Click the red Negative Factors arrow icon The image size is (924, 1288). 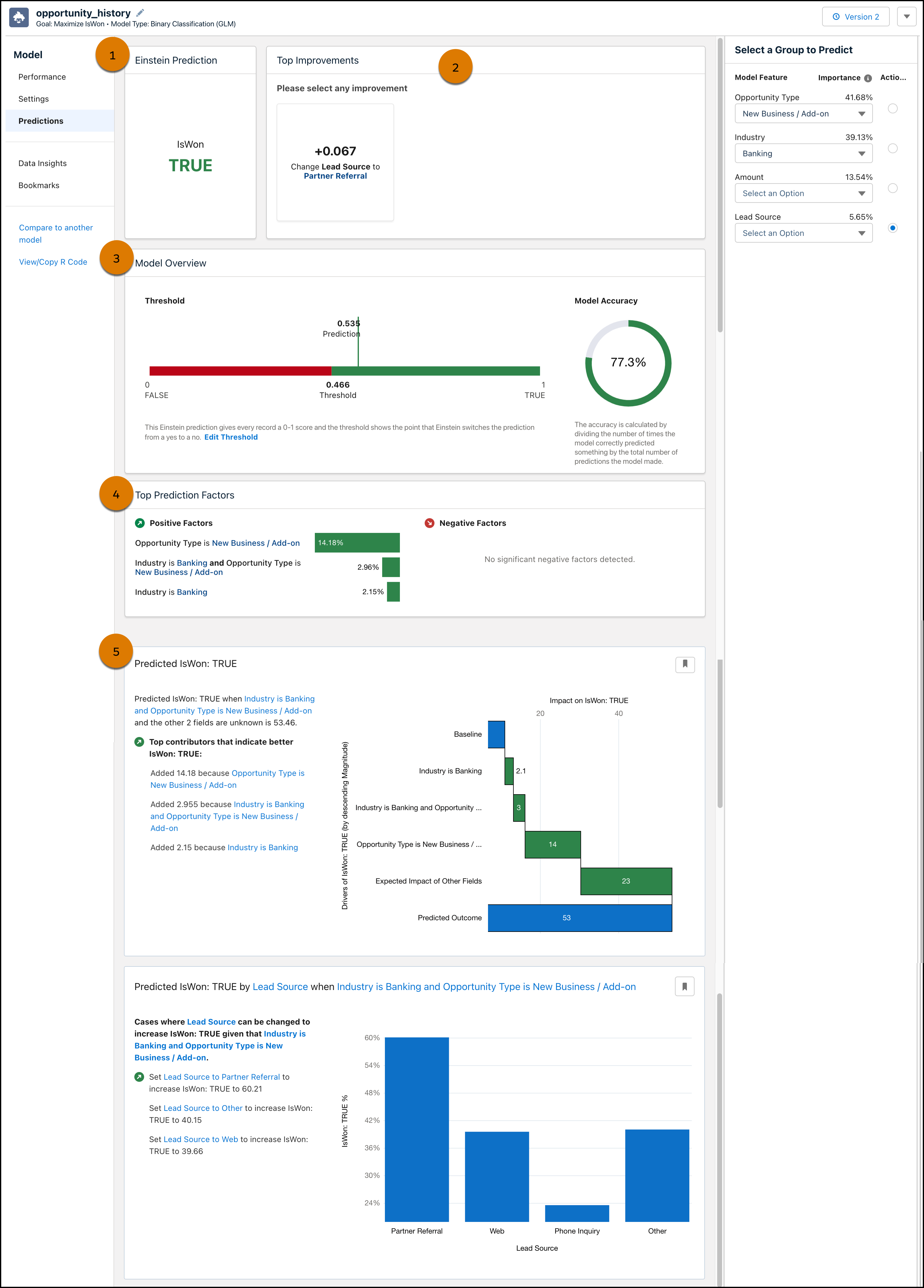(430, 523)
